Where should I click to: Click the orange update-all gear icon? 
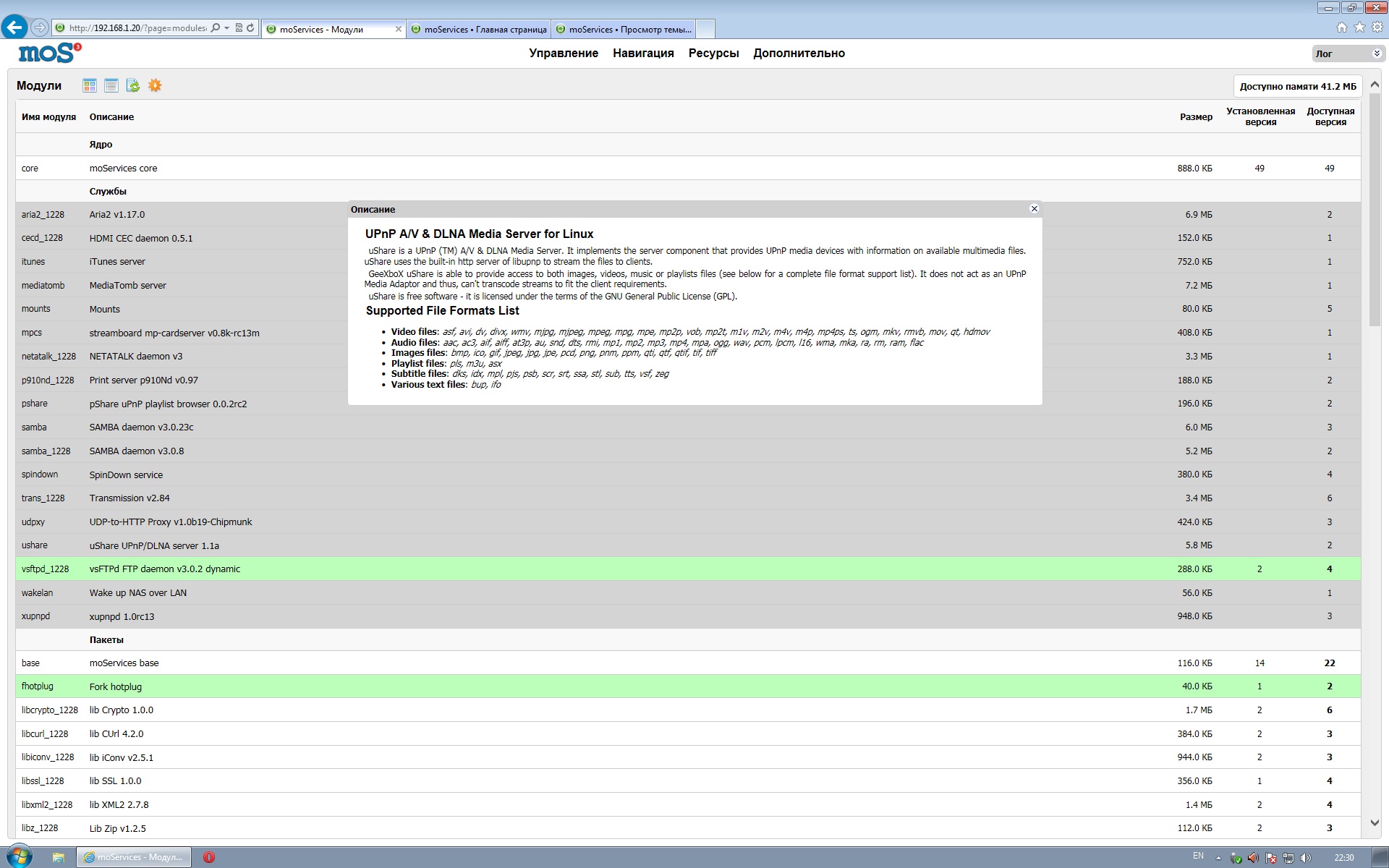[x=155, y=85]
